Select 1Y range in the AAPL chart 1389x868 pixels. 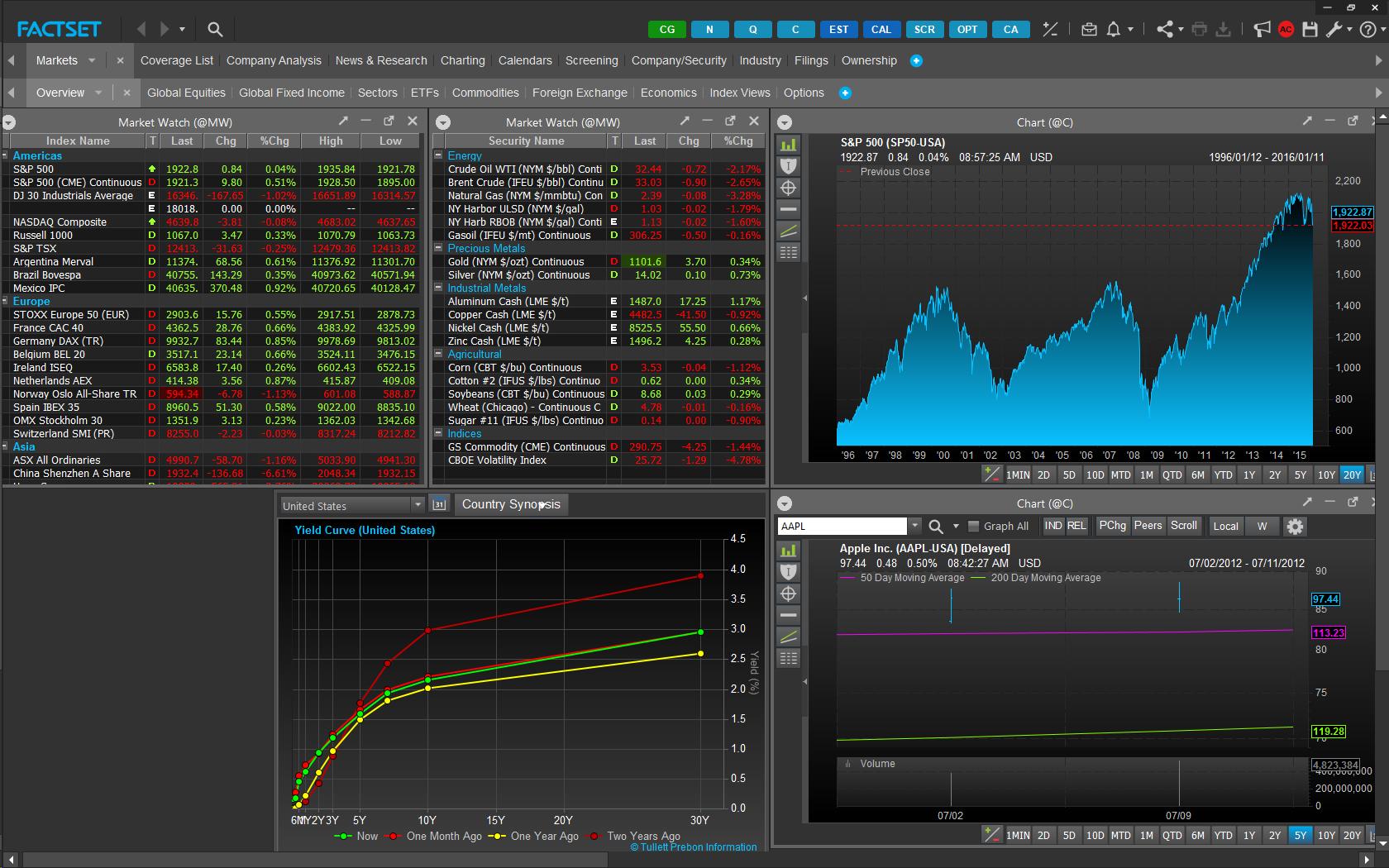[1249, 835]
